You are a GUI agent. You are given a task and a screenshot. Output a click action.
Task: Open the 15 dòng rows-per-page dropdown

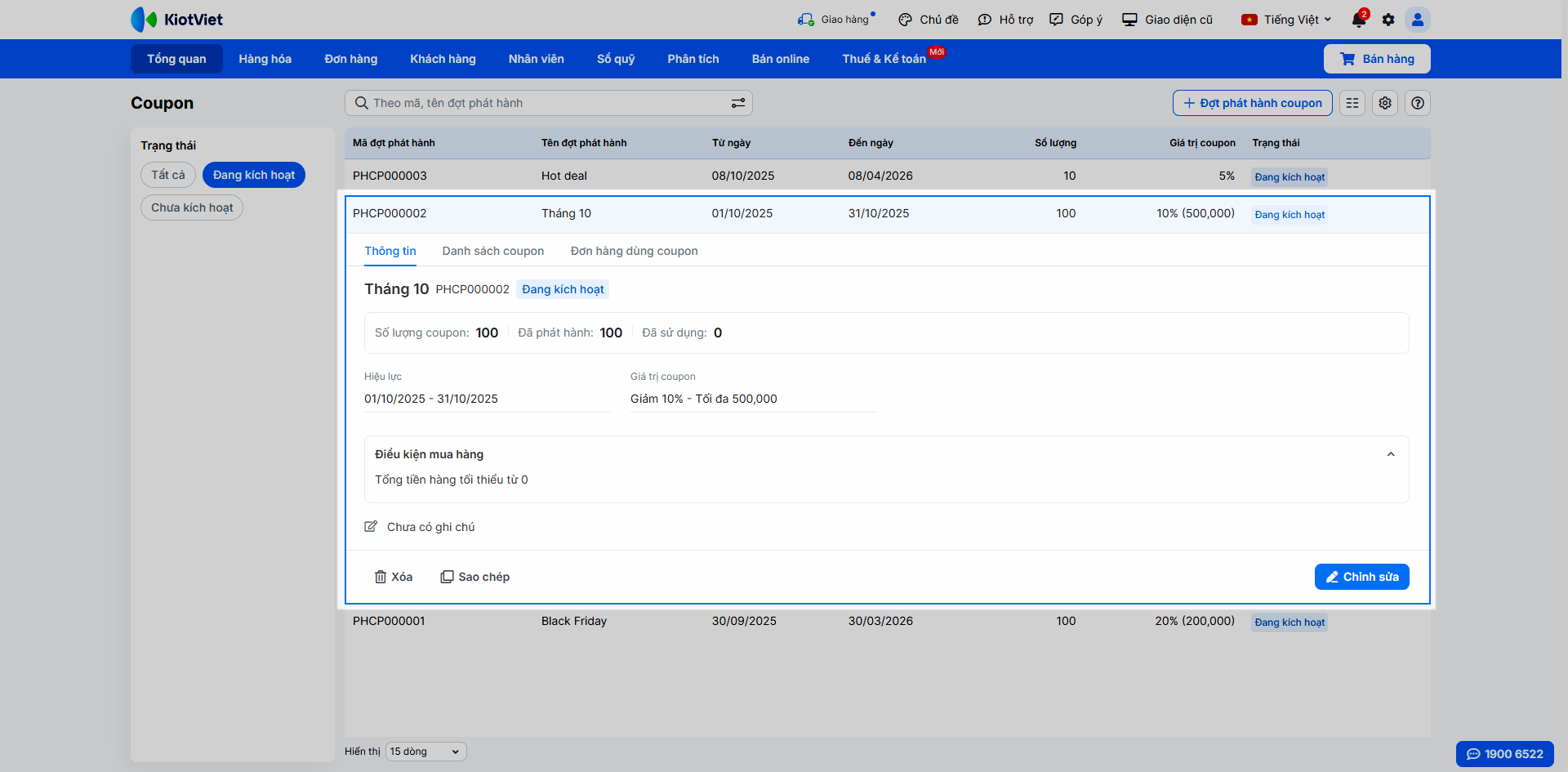pyautogui.click(x=425, y=752)
